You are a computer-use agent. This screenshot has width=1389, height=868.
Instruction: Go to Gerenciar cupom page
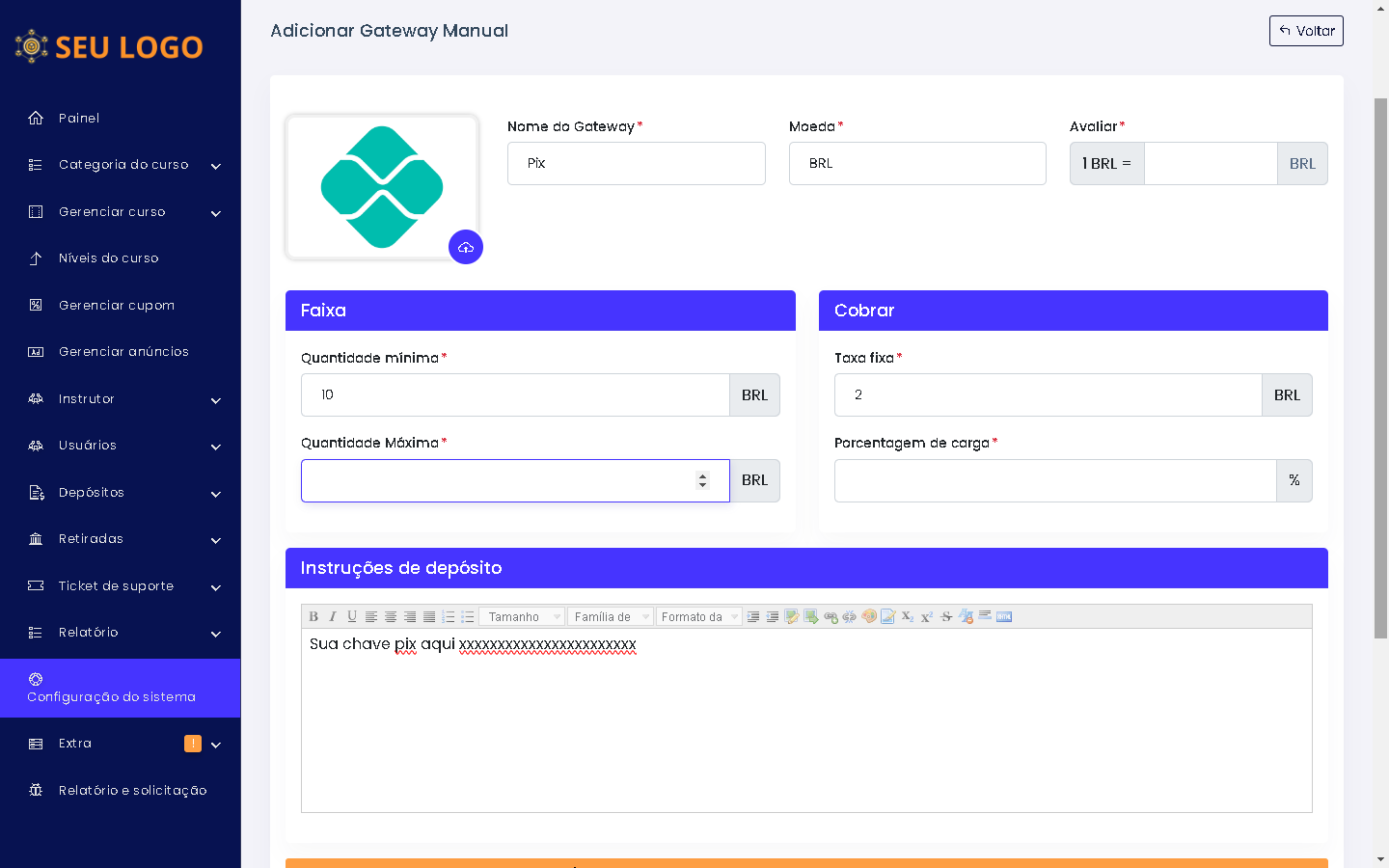click(x=117, y=306)
